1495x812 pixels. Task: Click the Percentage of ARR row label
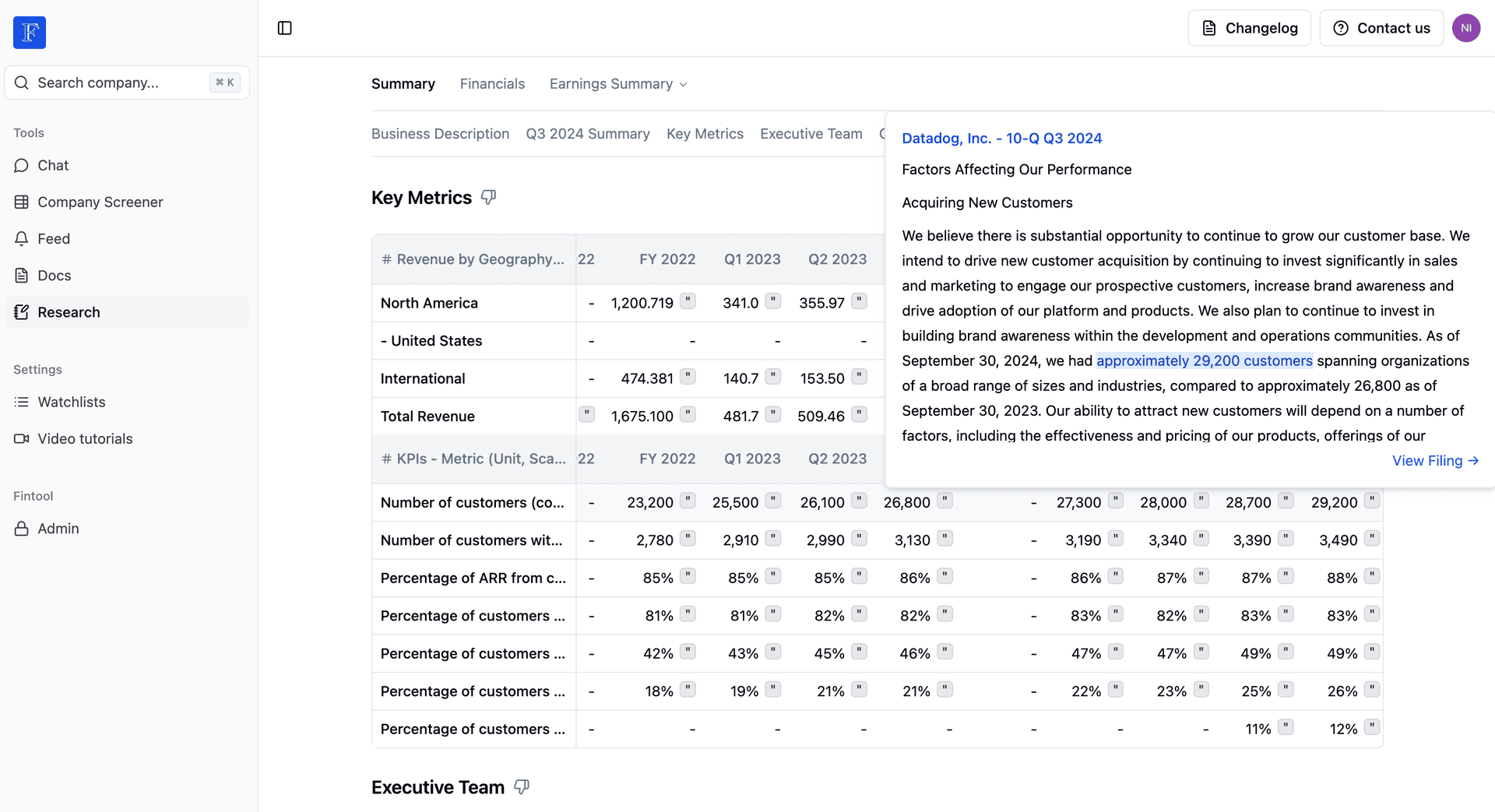click(x=473, y=578)
